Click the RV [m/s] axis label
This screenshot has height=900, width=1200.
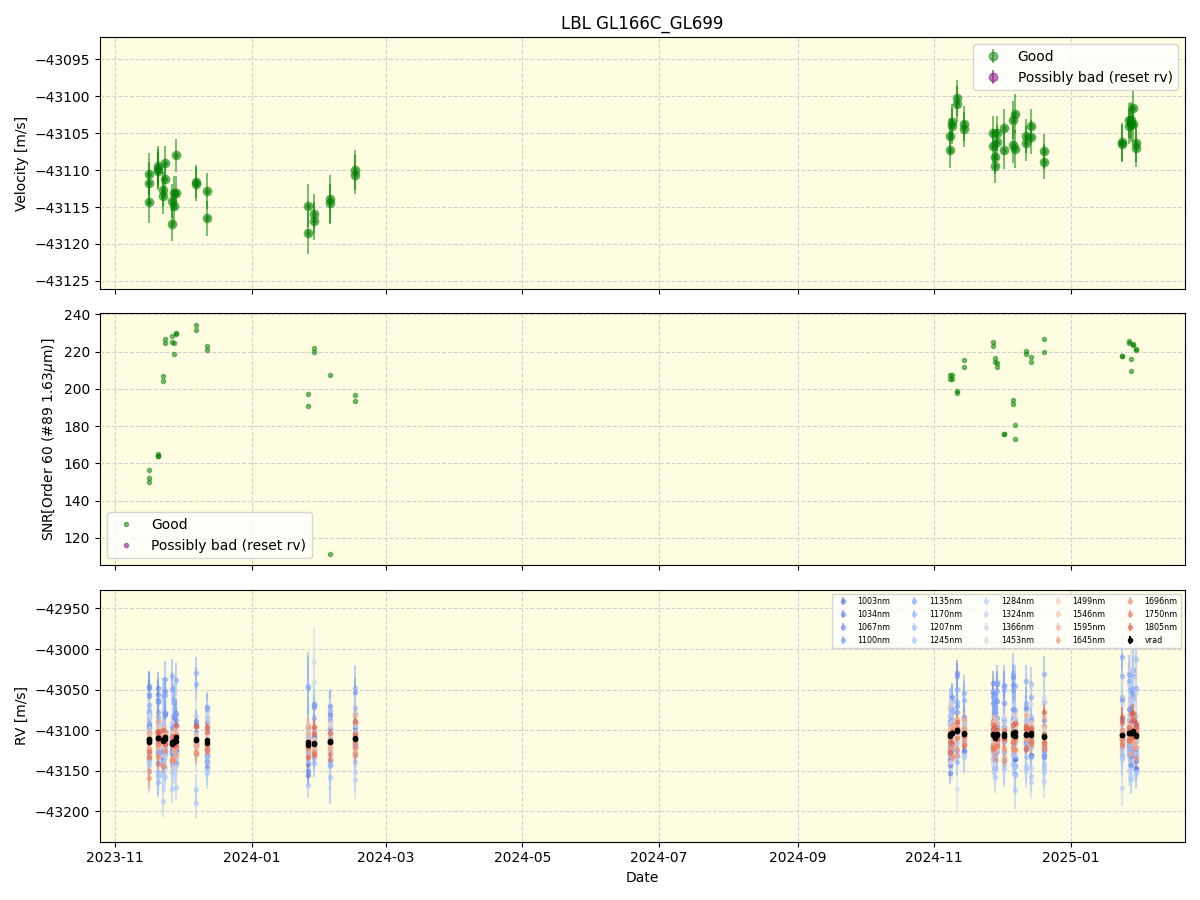tap(21, 716)
